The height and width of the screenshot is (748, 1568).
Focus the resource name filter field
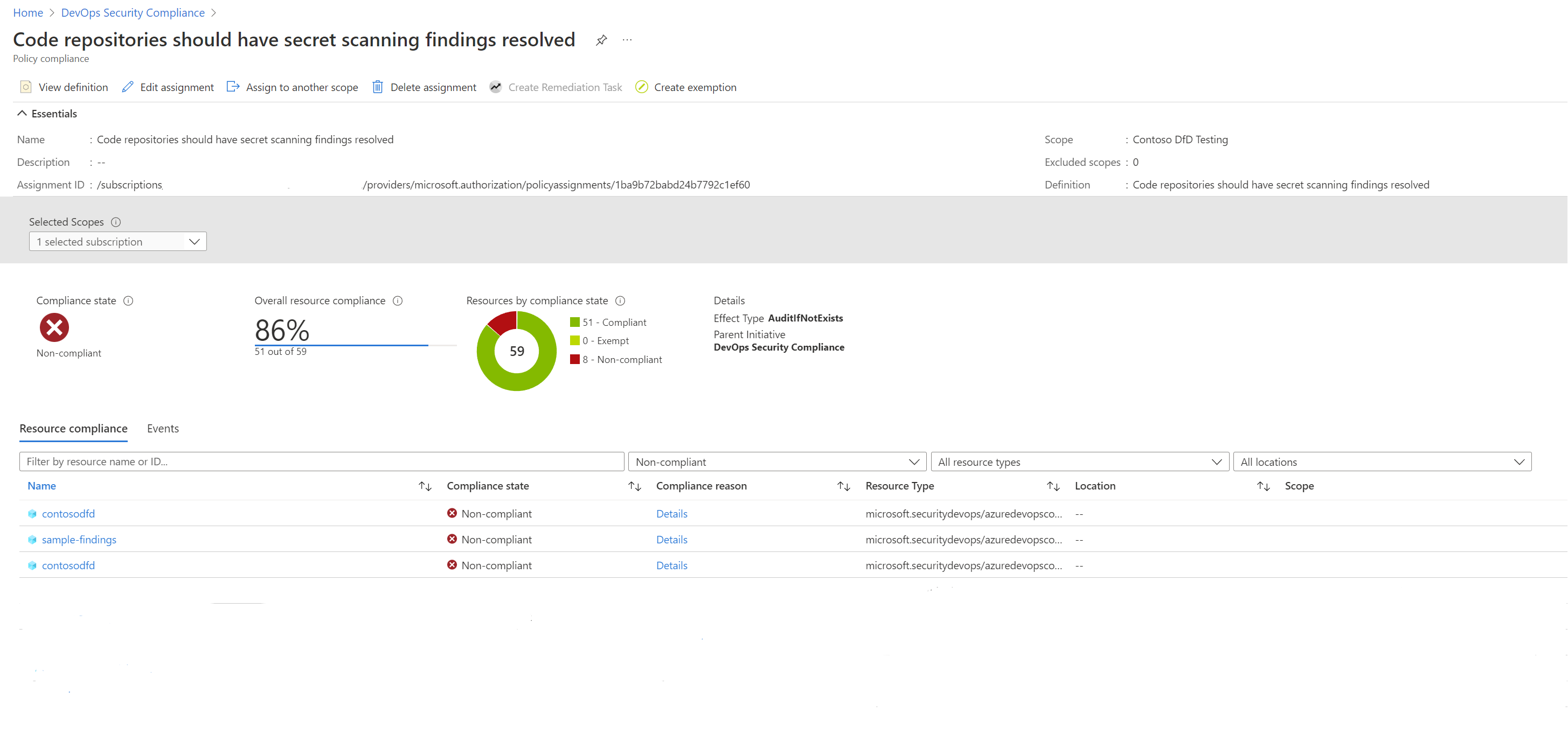321,462
